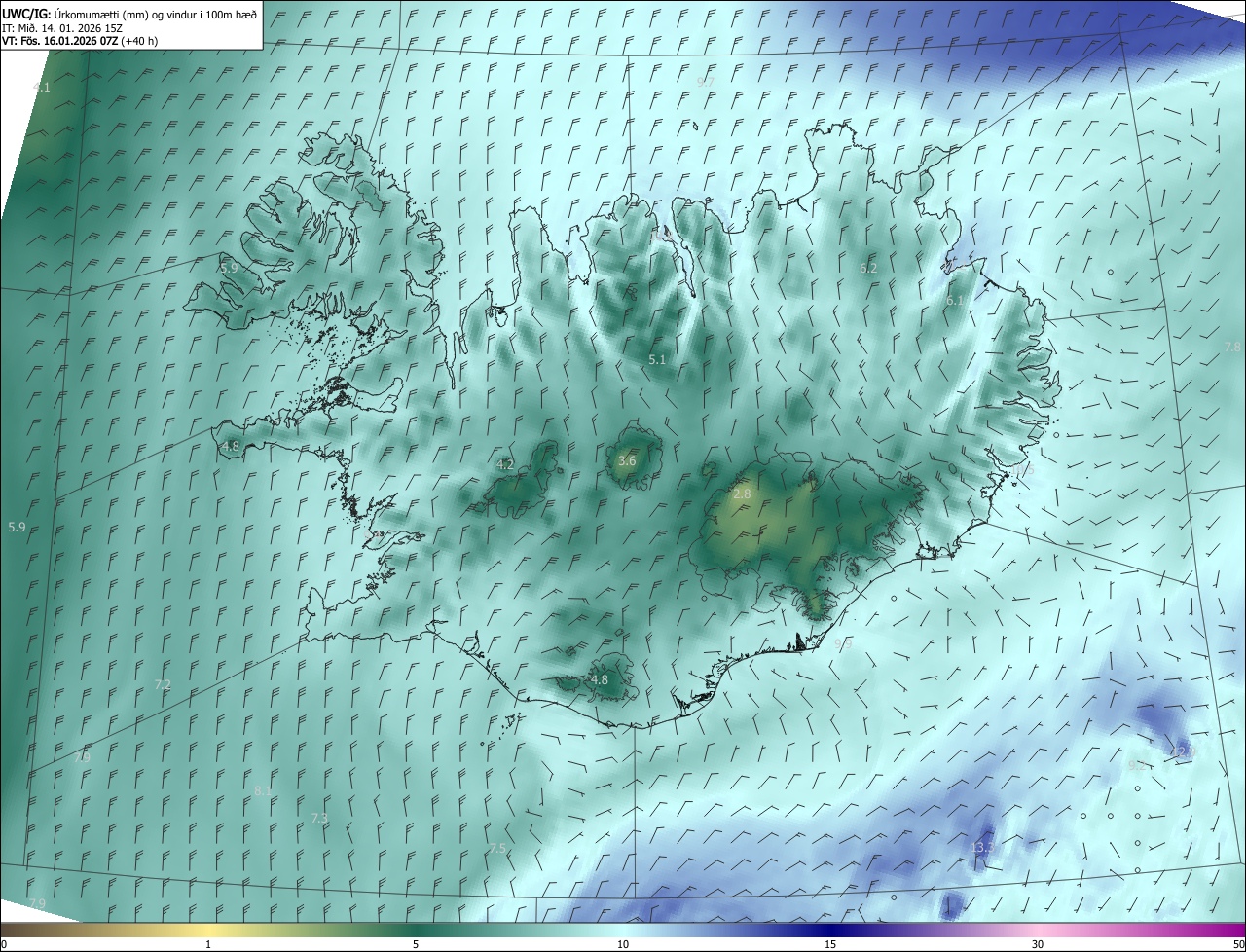Click the 'VT: Fös. 16.01.2026 07Z (+40 h)' line

(x=80, y=41)
